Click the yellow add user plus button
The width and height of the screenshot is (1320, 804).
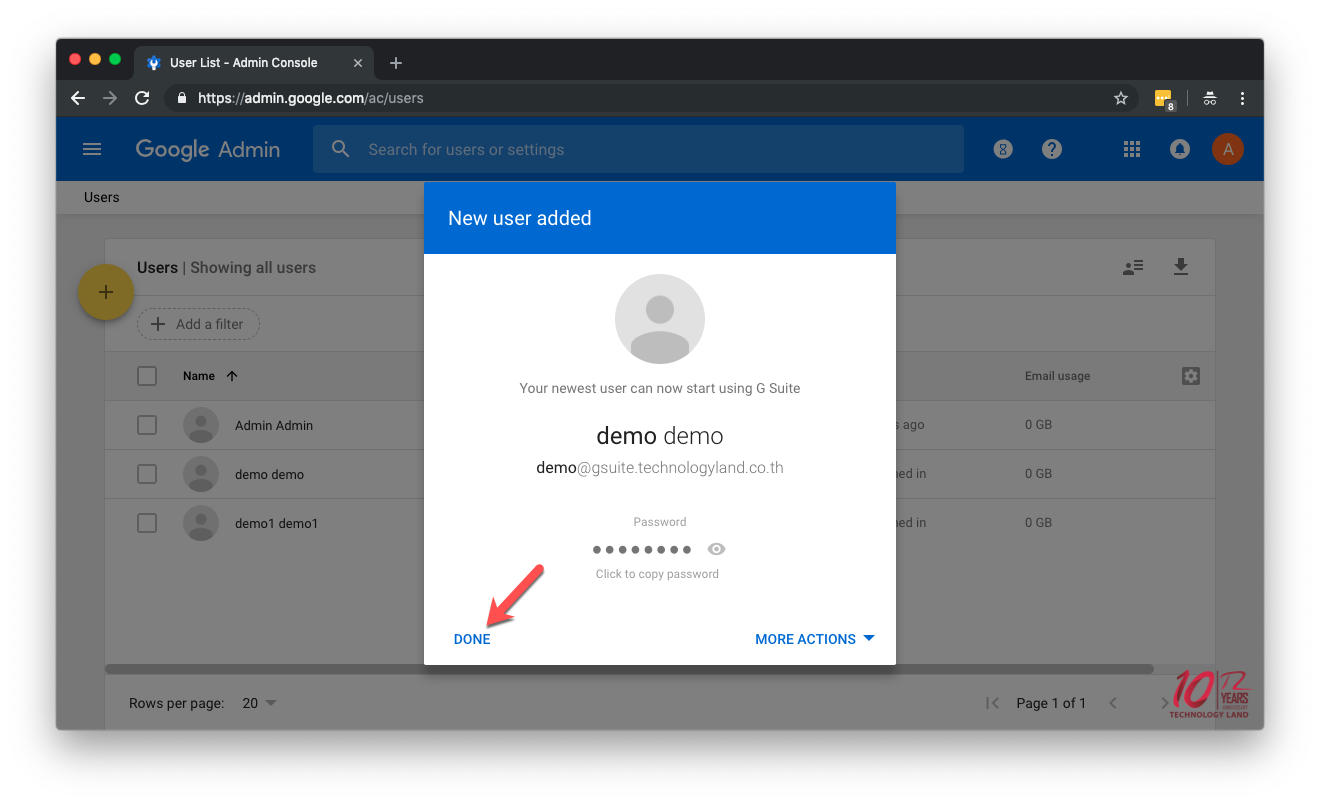pos(106,293)
